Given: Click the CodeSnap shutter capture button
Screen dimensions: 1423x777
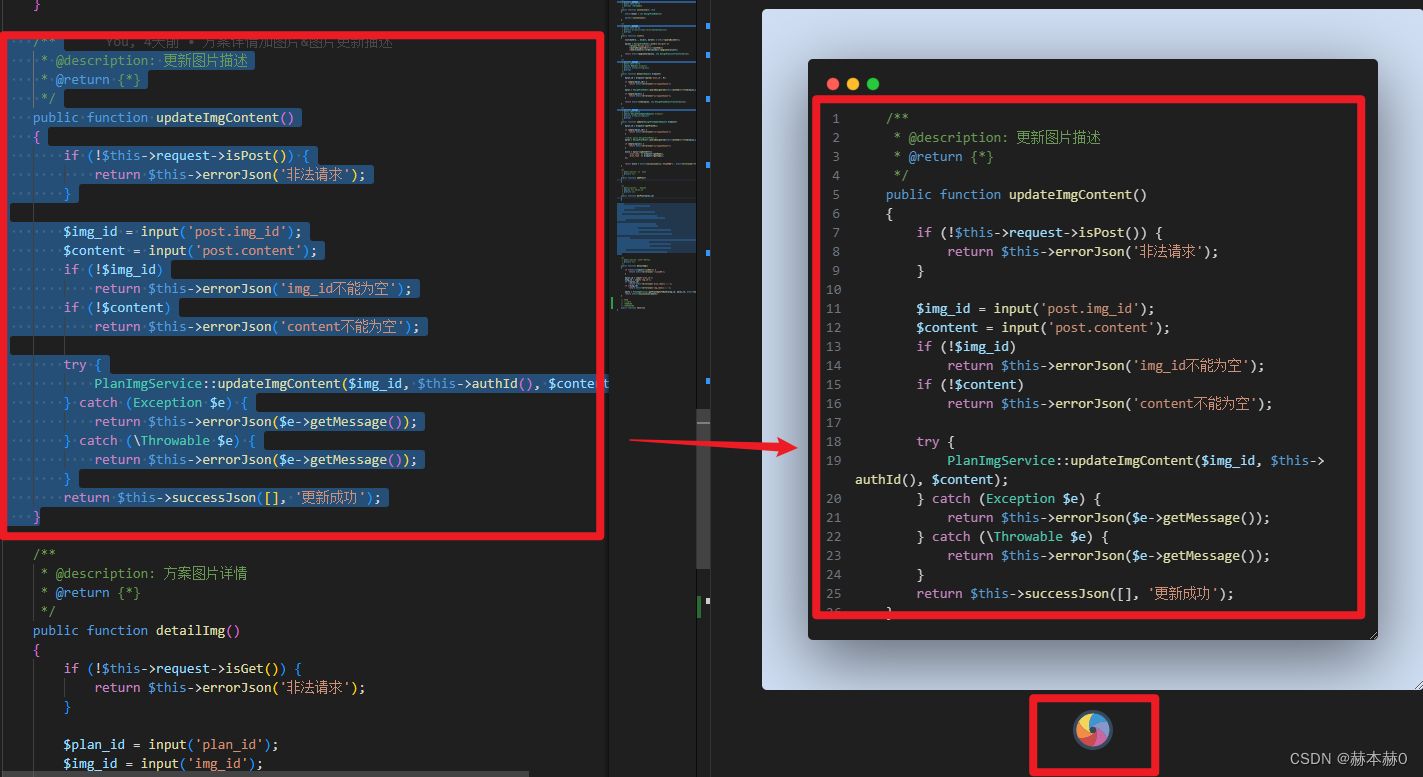Looking at the screenshot, I should pyautogui.click(x=1093, y=730).
